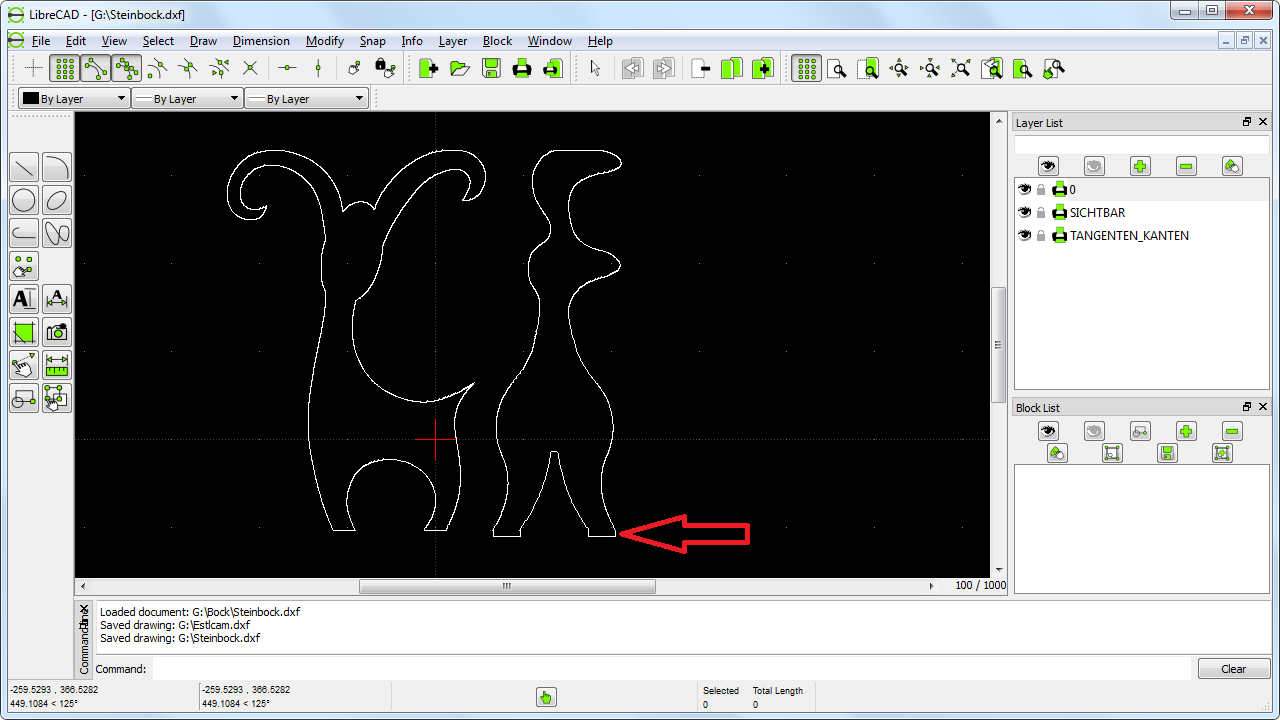
Task: Click the Zoom Previous View icon
Action: 992,68
